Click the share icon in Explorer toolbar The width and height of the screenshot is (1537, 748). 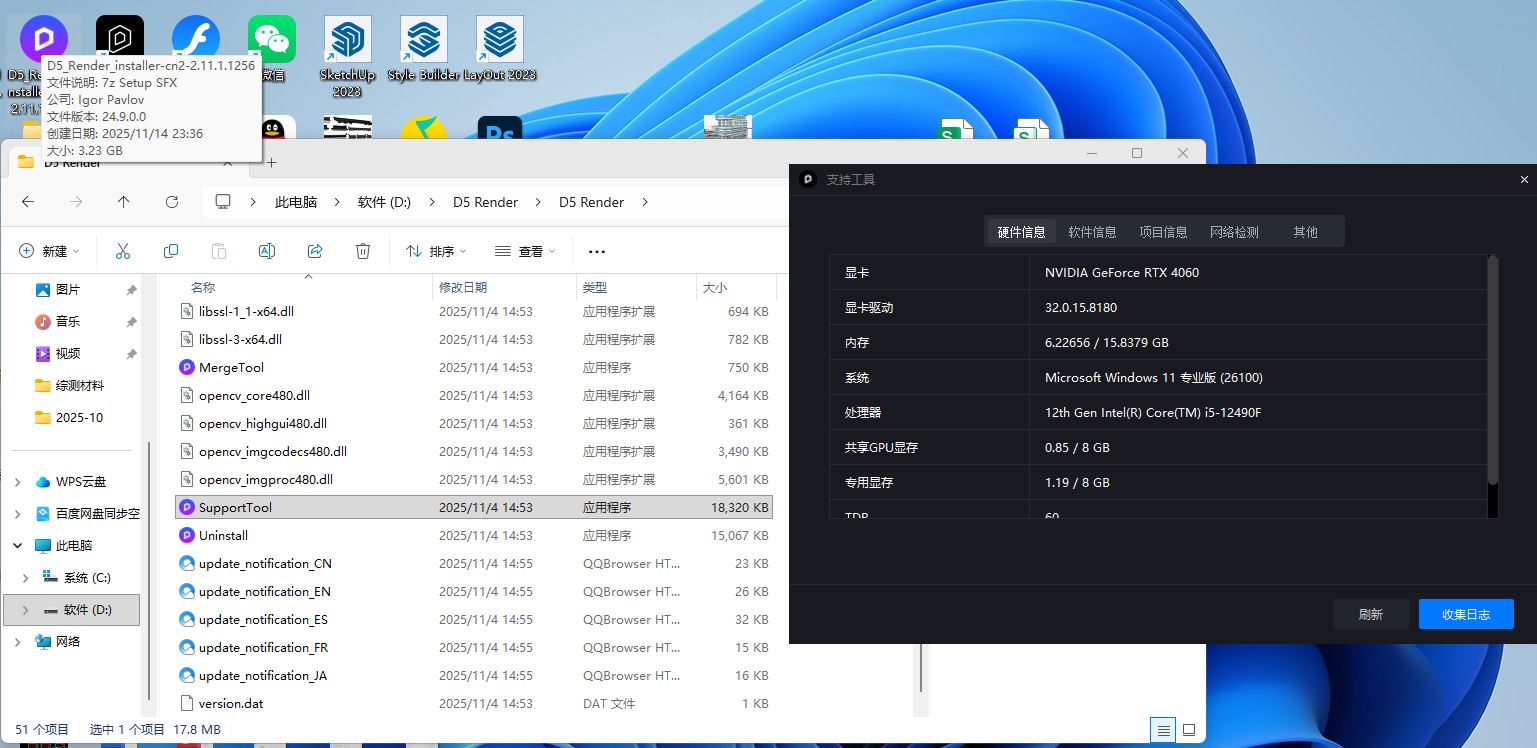click(x=315, y=251)
